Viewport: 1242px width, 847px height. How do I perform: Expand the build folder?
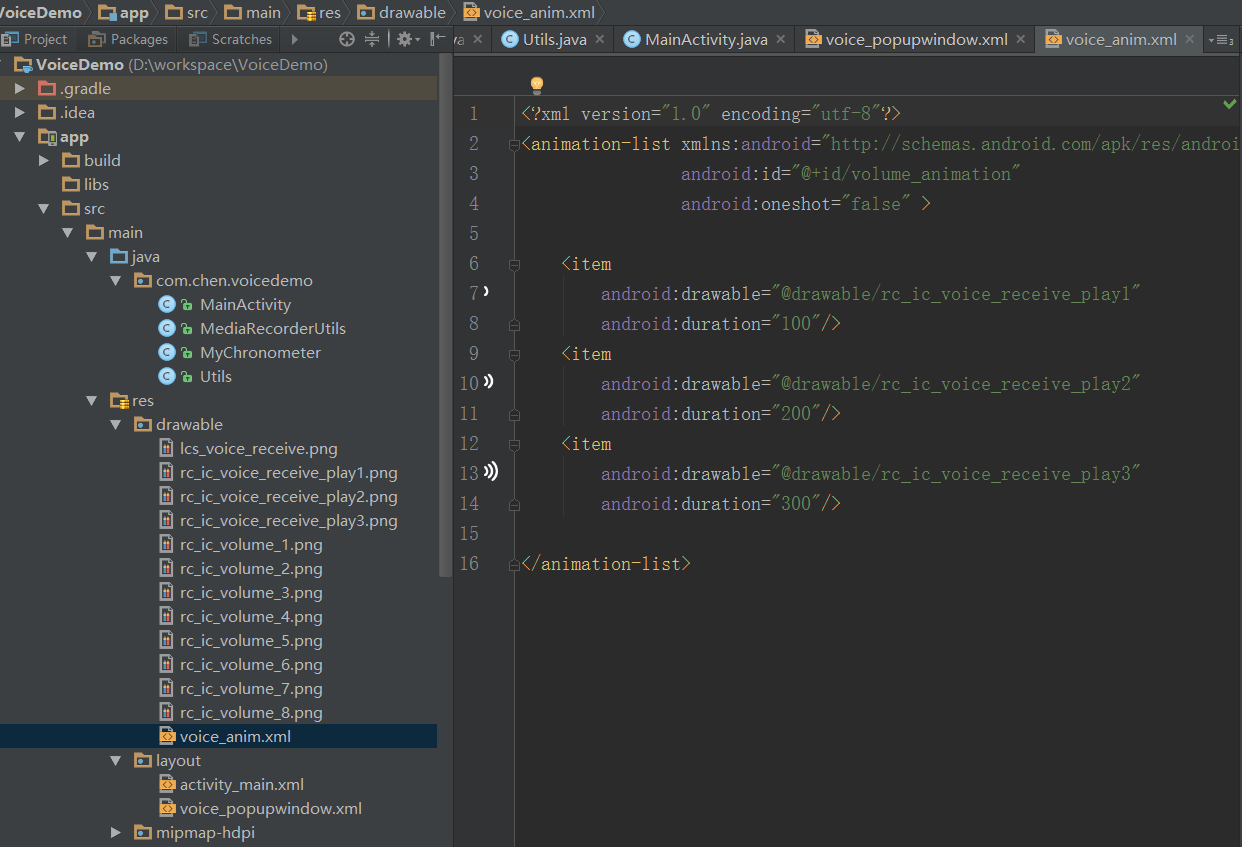[44, 161]
